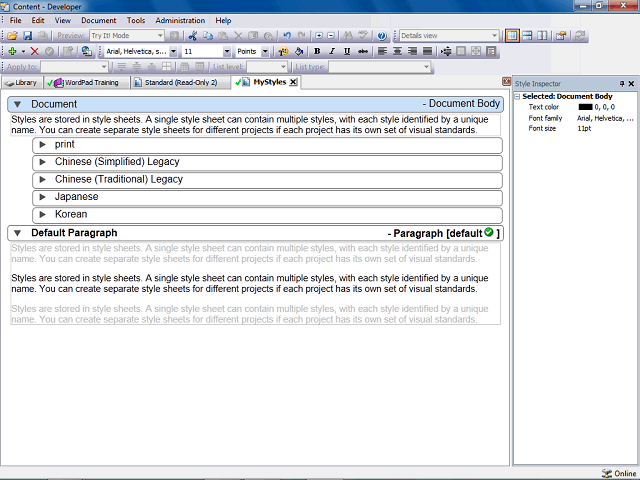Click the black sample paragraph text
The width and height of the screenshot is (640, 480).
click(x=250, y=284)
